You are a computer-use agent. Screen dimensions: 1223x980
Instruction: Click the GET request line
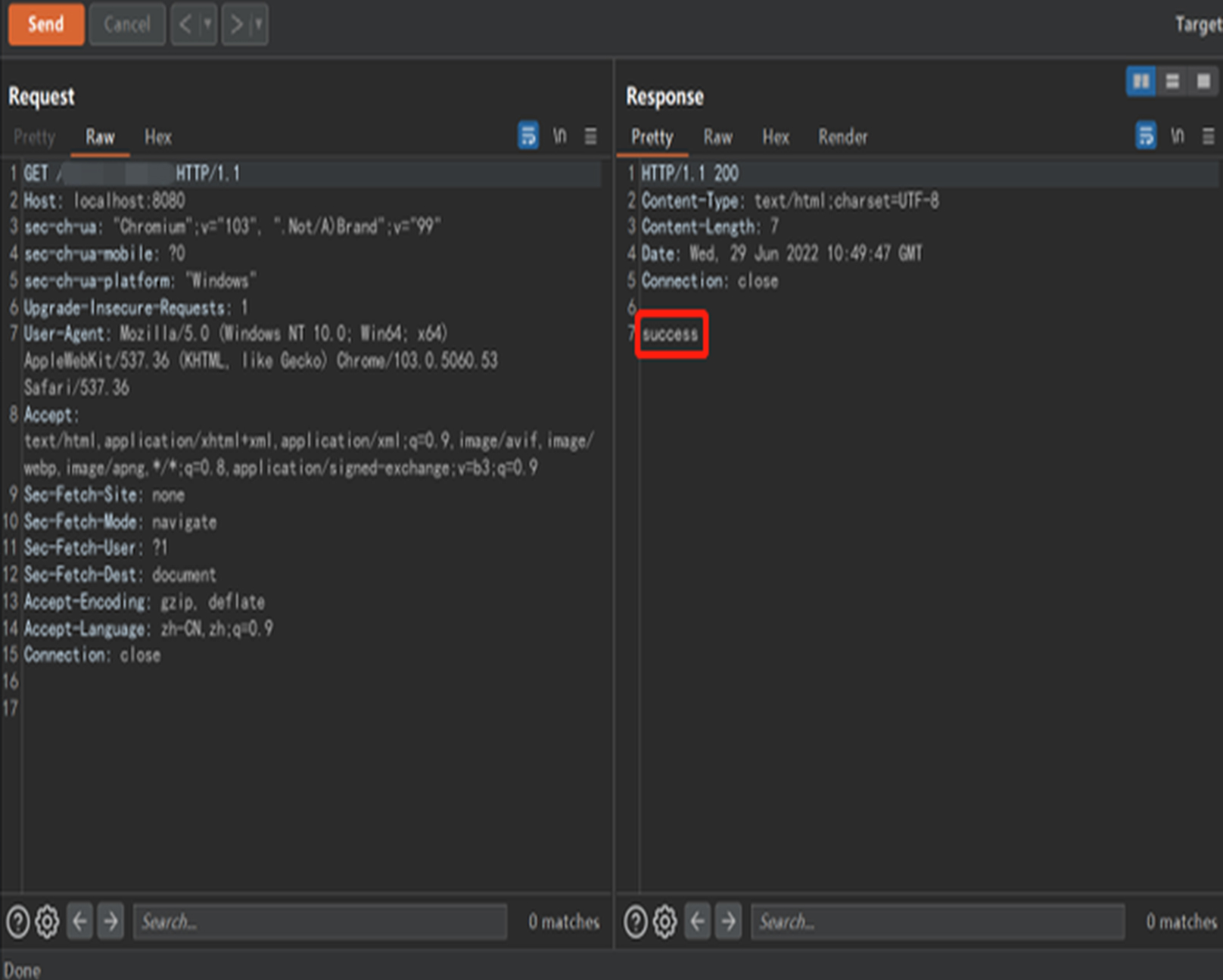132,173
